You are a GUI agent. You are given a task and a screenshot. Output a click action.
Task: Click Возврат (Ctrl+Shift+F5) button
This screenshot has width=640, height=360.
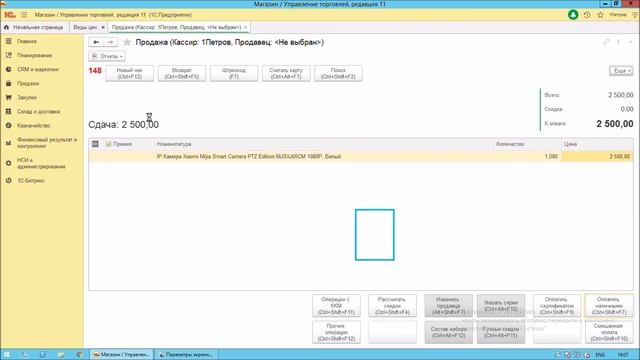tap(182, 73)
